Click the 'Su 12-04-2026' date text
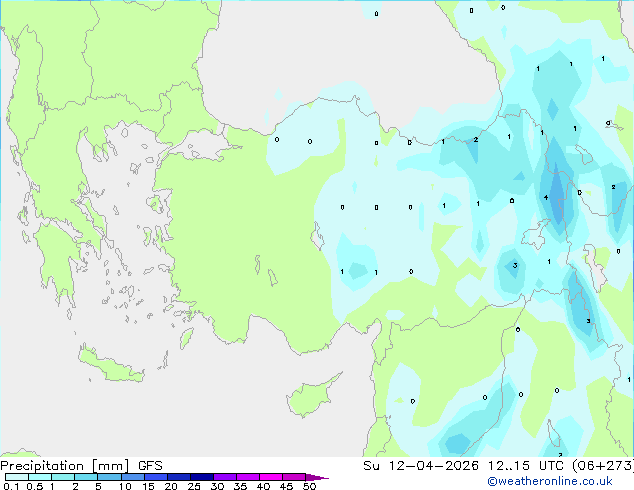 click(x=421, y=466)
